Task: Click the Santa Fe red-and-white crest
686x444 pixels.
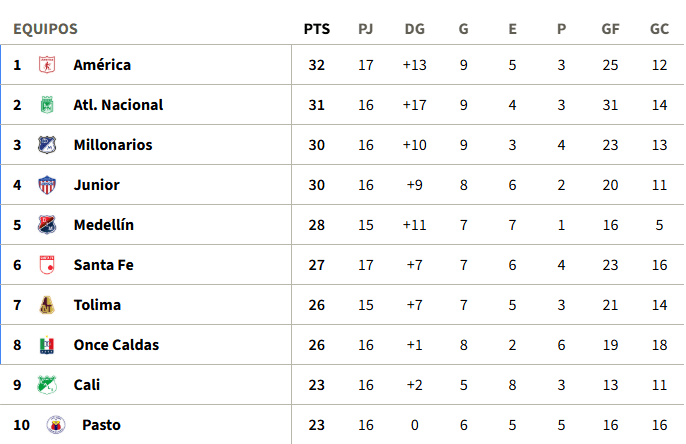Action: [47, 265]
